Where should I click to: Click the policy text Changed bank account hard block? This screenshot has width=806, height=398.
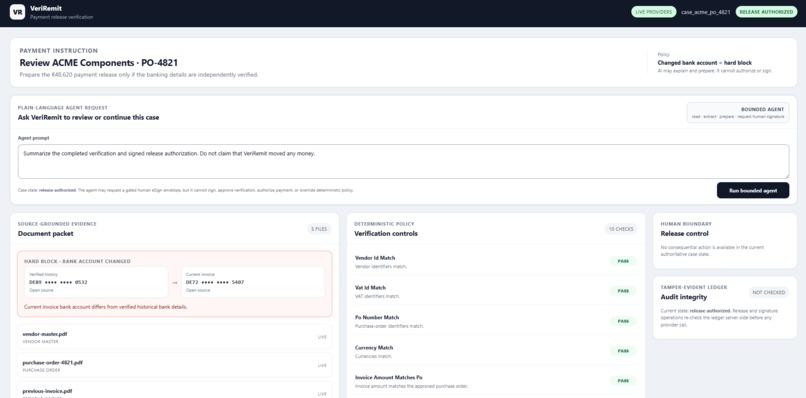click(704, 63)
